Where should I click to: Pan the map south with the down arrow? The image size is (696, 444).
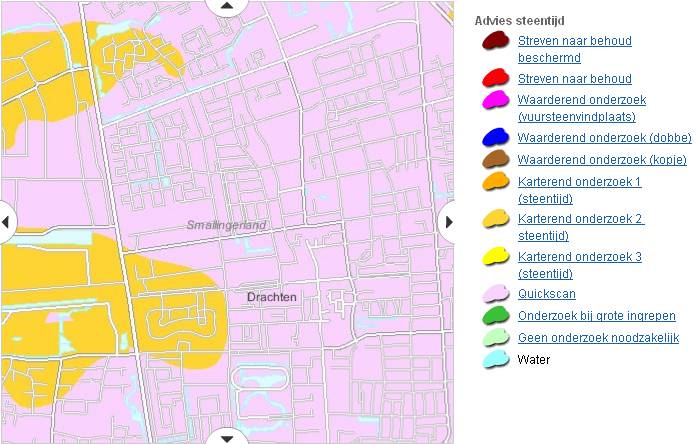point(227,438)
